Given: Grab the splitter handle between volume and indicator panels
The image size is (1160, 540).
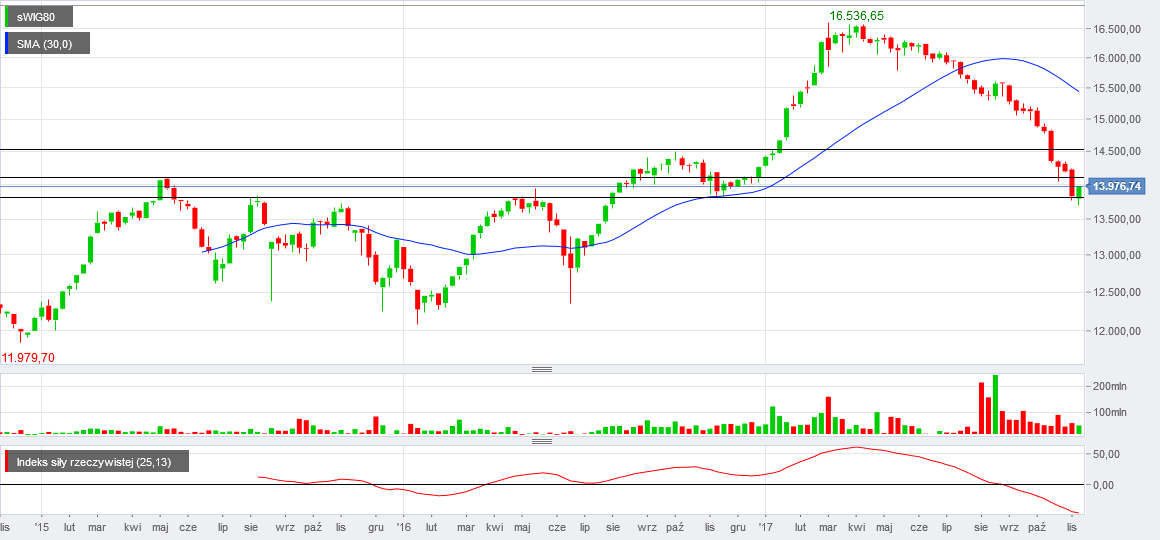Looking at the screenshot, I should click(542, 442).
